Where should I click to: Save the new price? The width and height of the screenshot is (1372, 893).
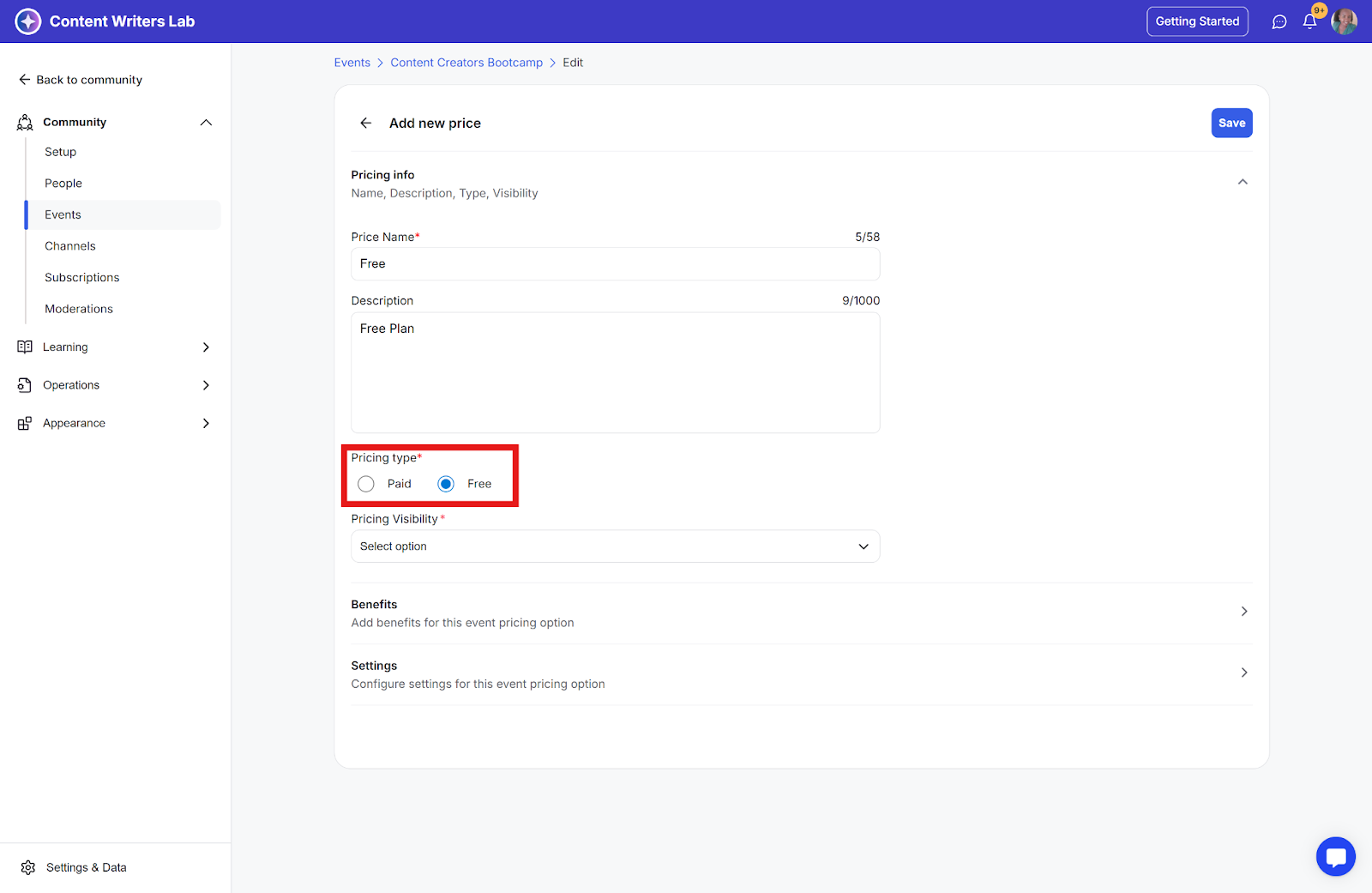1231,123
